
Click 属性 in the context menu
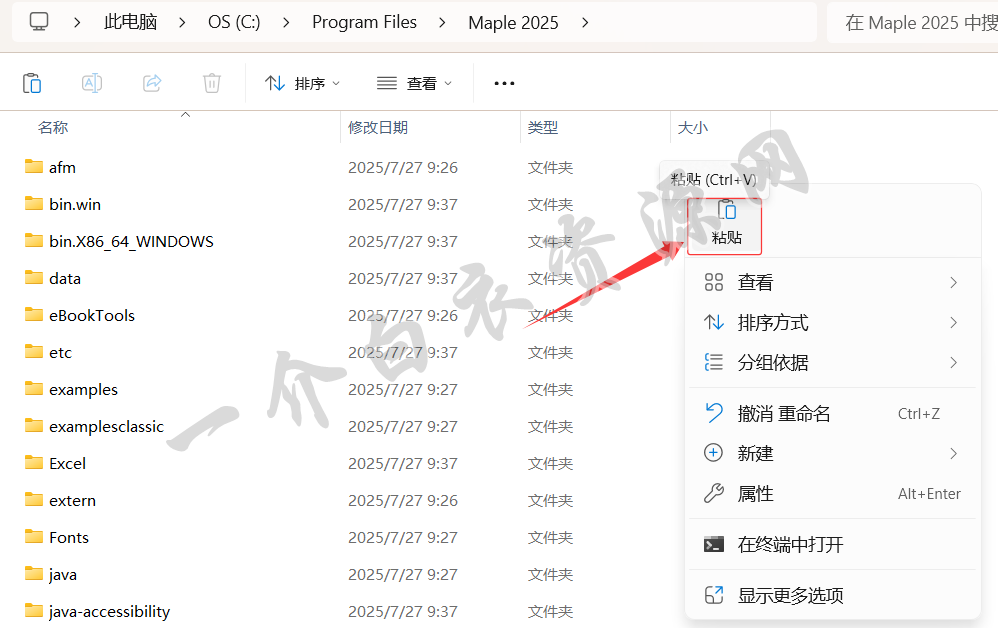coord(831,493)
